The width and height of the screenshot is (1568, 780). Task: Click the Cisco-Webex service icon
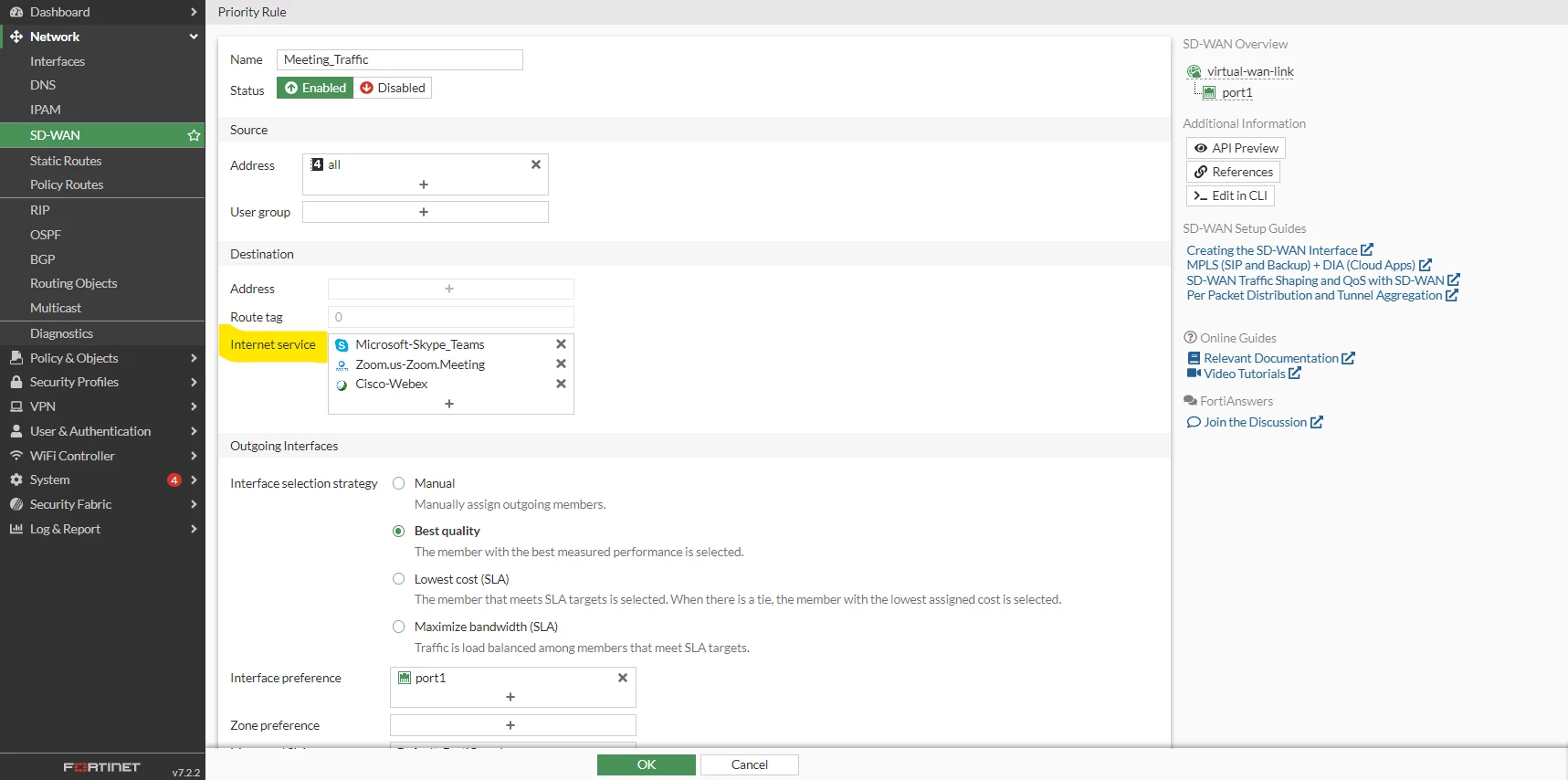pyautogui.click(x=342, y=385)
